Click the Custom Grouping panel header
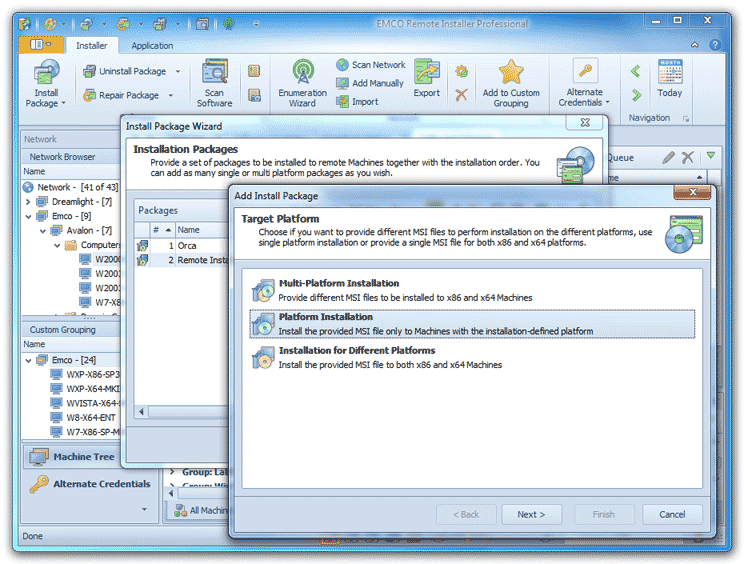This screenshot has height=564, width=744. 71,330
